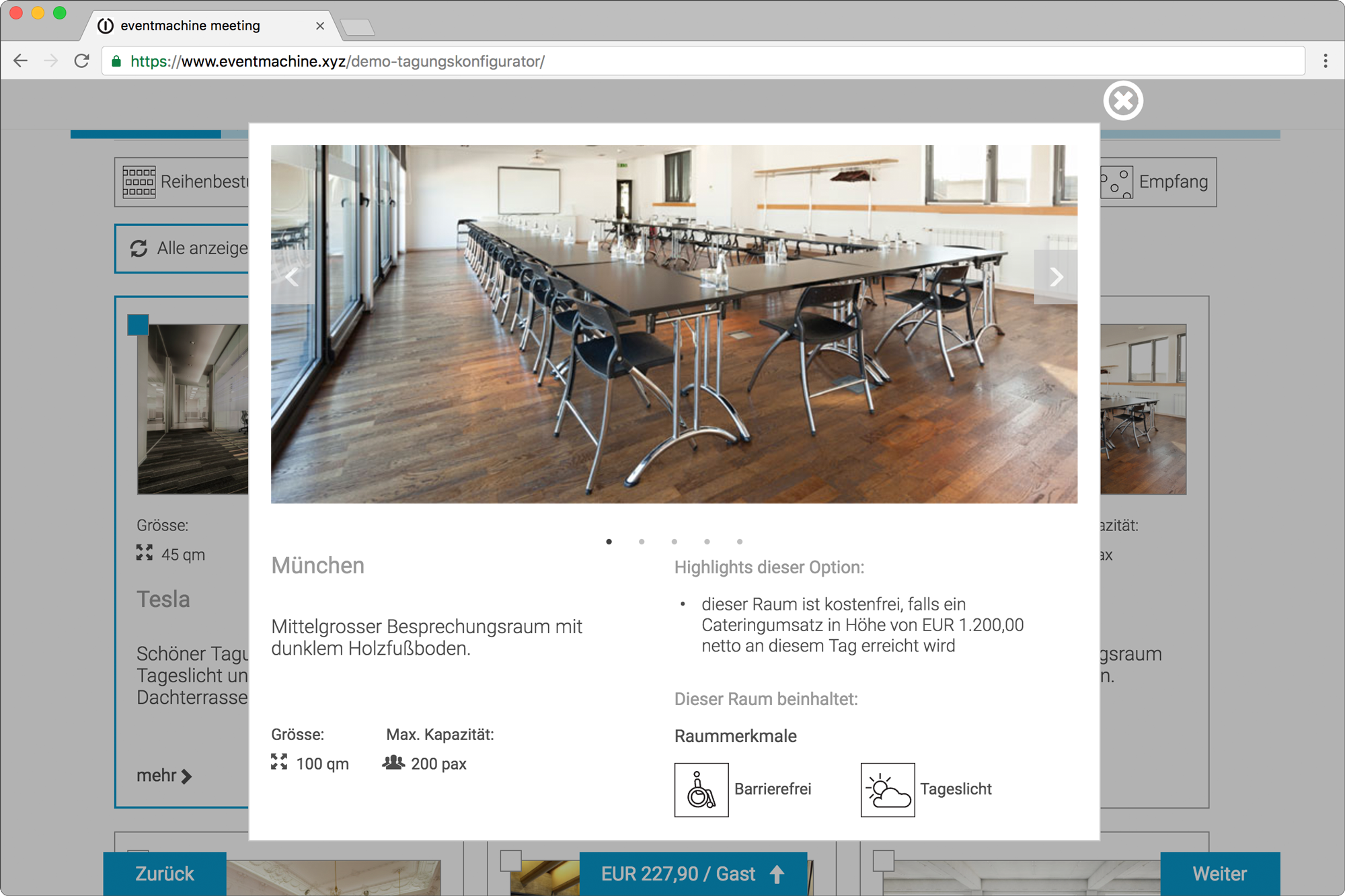Viewport: 1345px width, 896px height.
Task: Proceed with the Weiter button
Action: pyautogui.click(x=1219, y=874)
